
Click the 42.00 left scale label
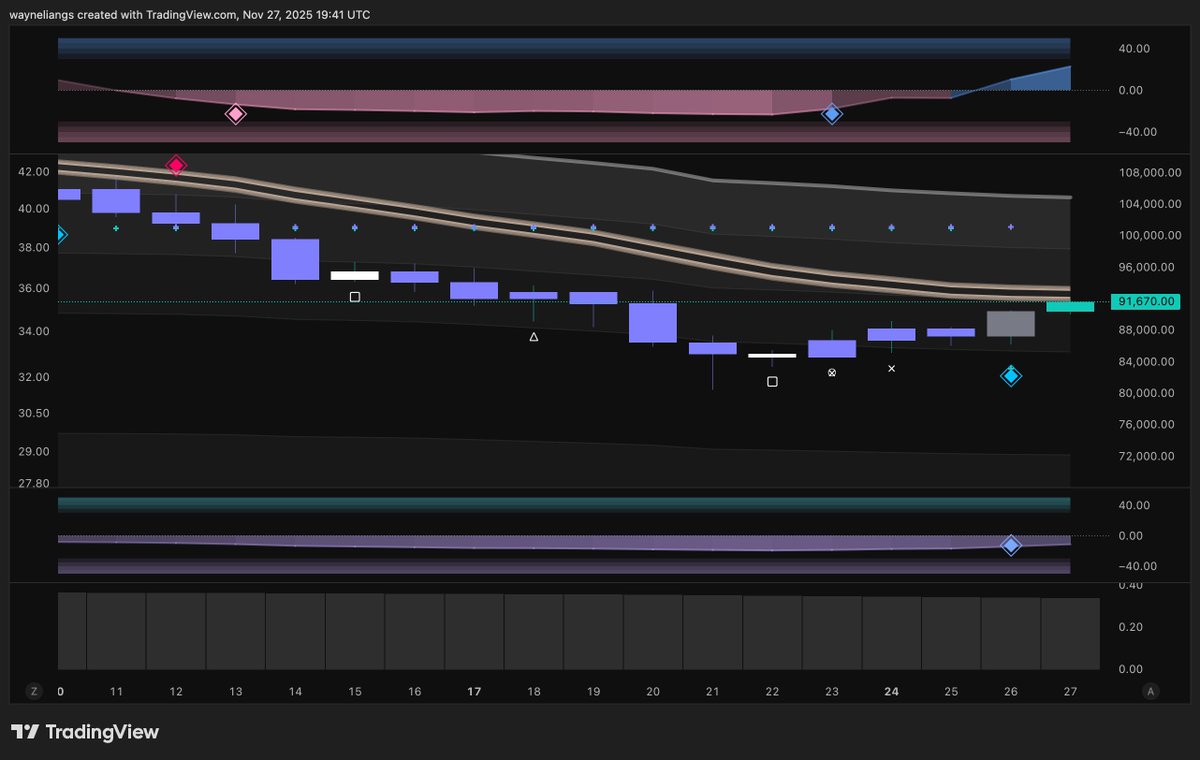[x=33, y=172]
